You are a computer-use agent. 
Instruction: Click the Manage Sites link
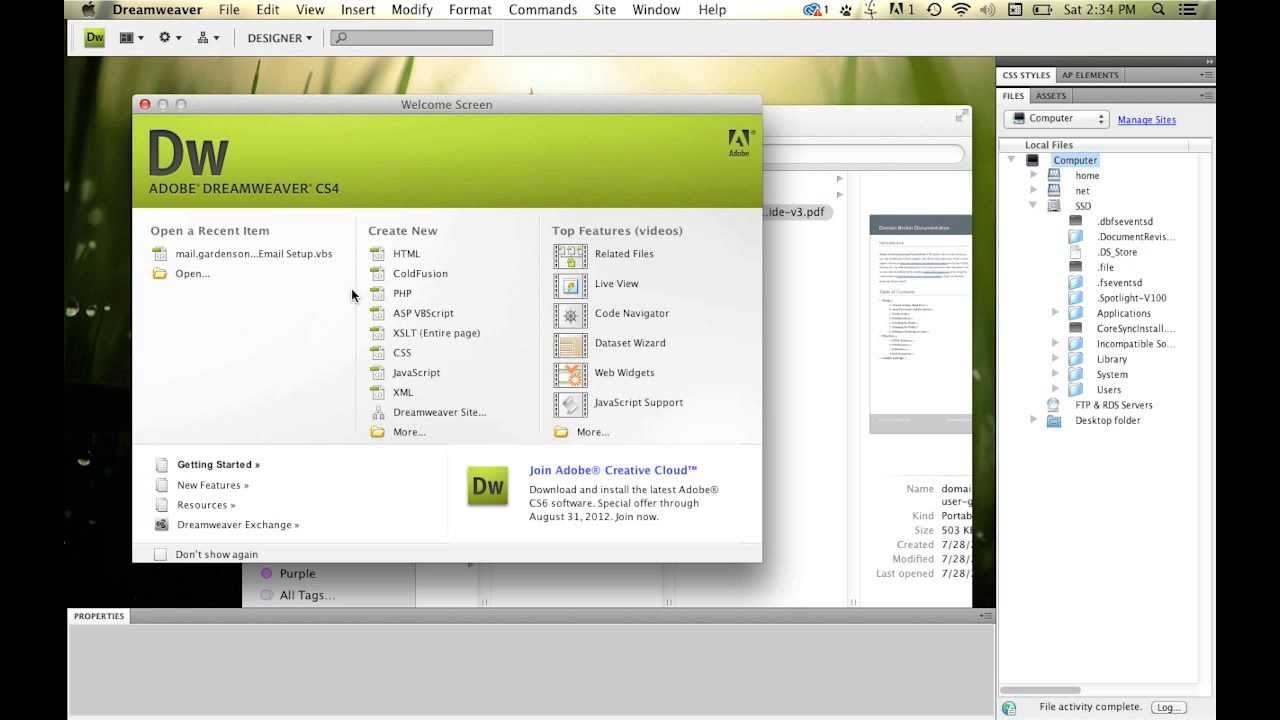point(1146,120)
